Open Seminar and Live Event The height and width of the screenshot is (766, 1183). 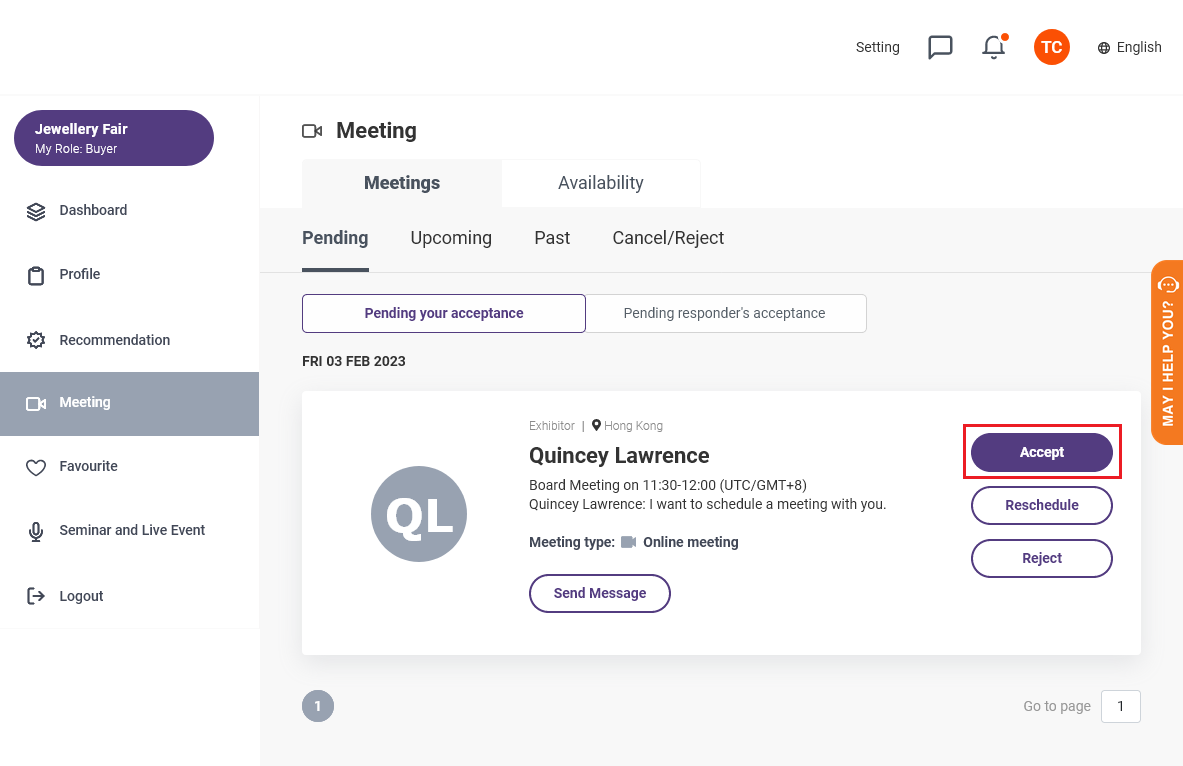point(130,531)
